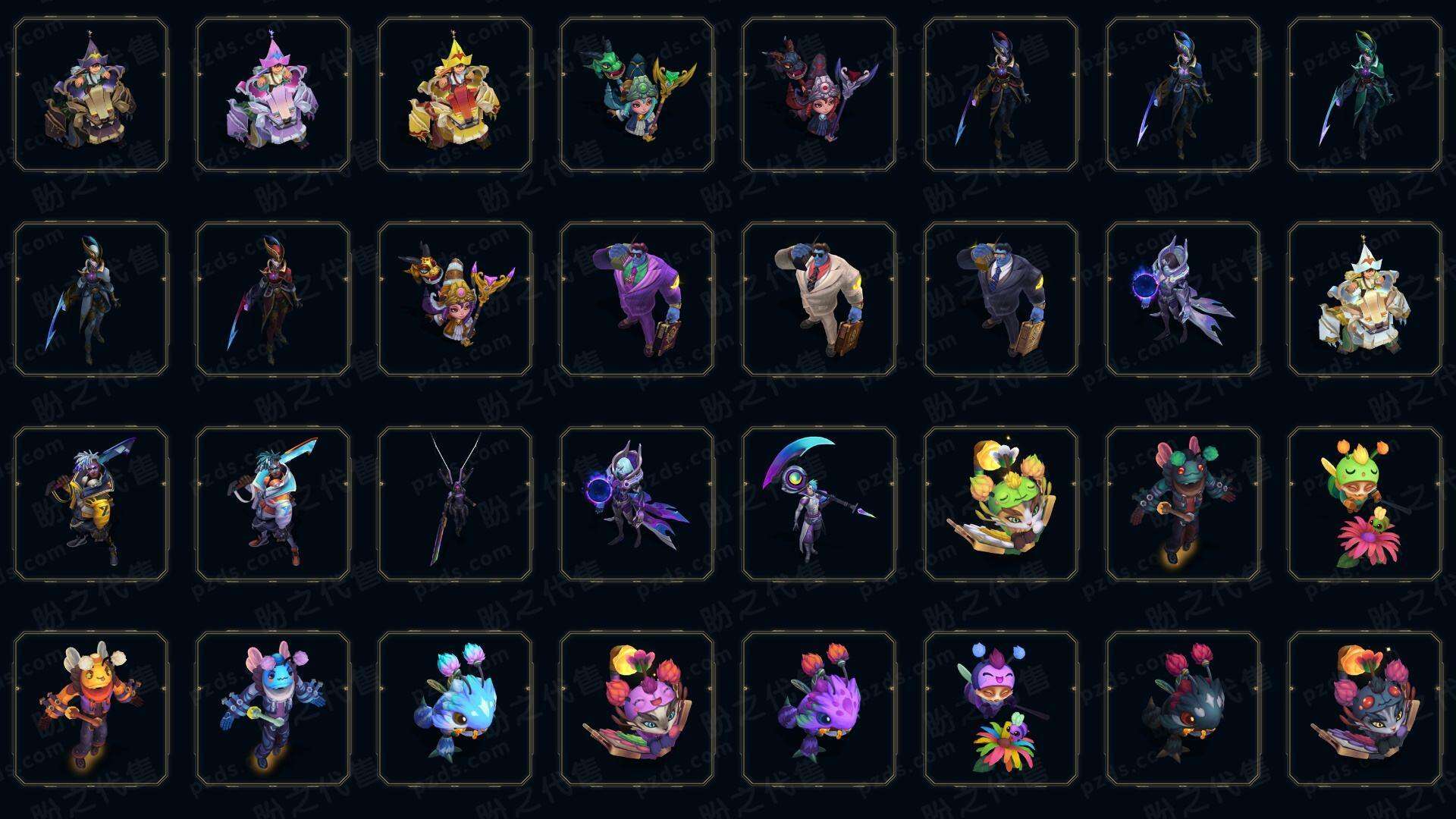Select the purple hood character with rainbow flower

pos(1001,709)
